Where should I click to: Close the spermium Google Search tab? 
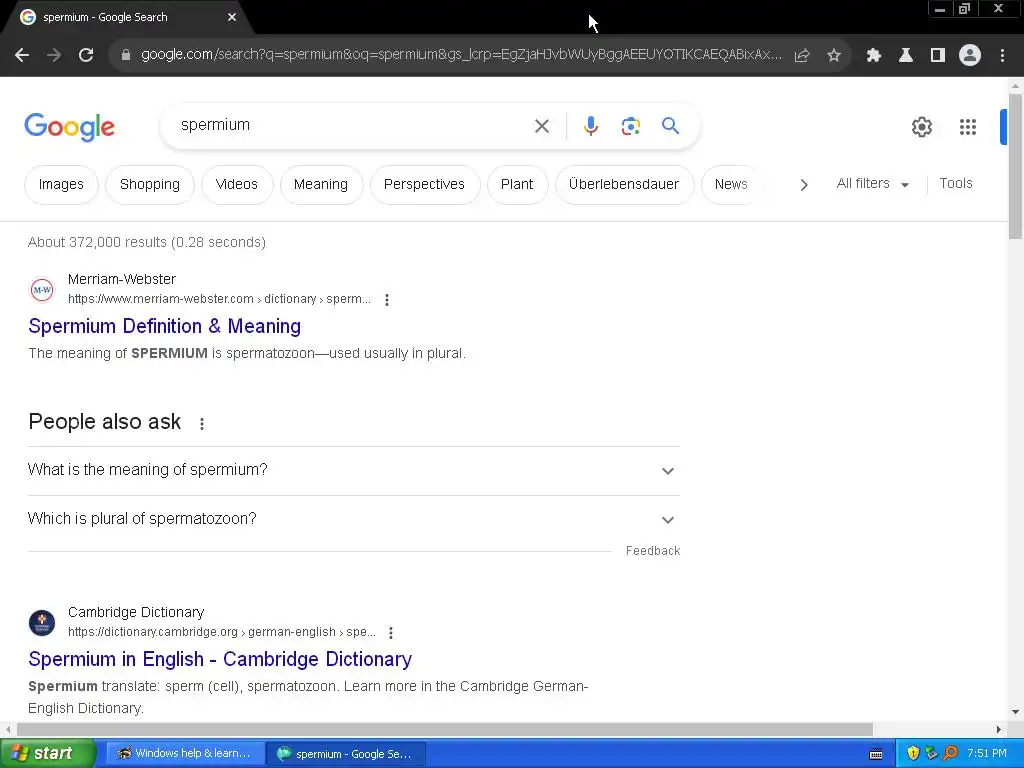pyautogui.click(x=232, y=17)
